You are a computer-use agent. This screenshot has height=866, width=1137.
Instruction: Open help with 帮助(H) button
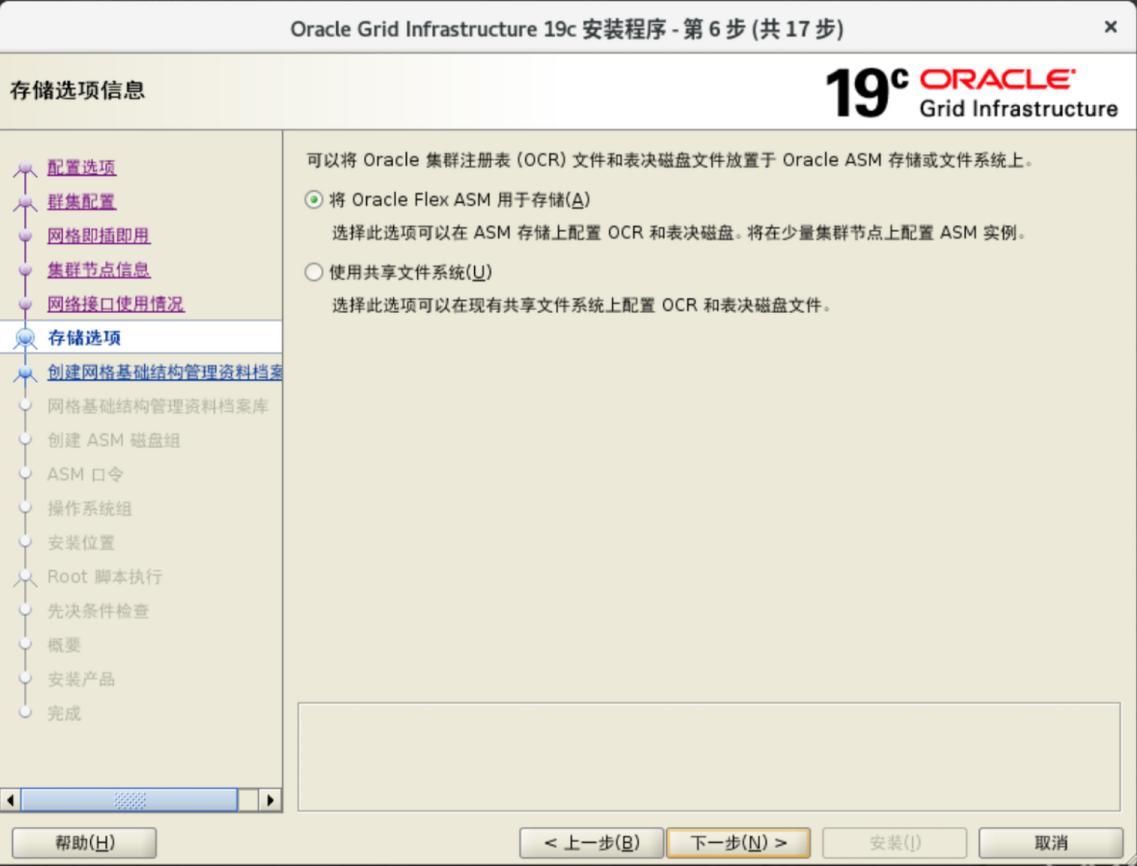[84, 843]
